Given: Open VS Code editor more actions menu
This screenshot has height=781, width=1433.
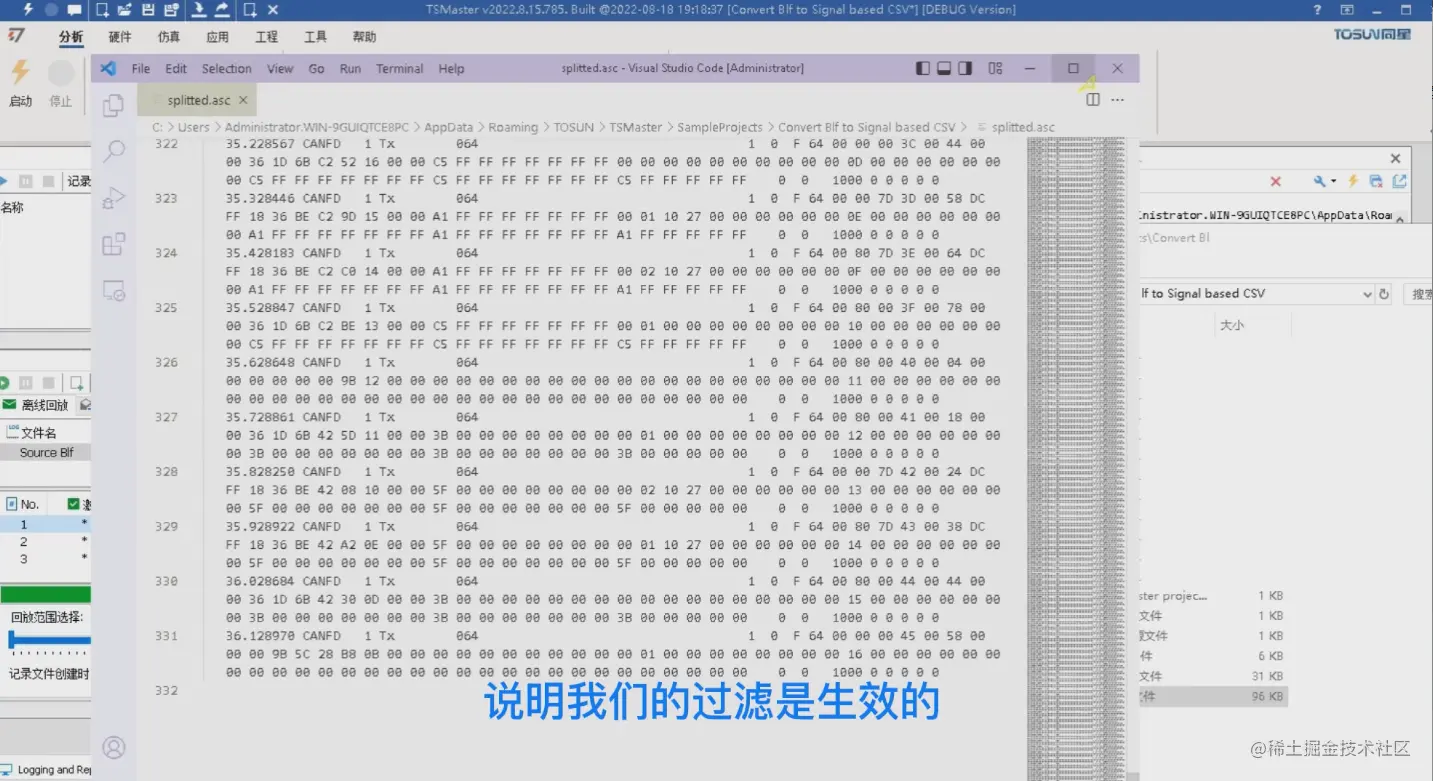Looking at the screenshot, I should (x=1118, y=100).
